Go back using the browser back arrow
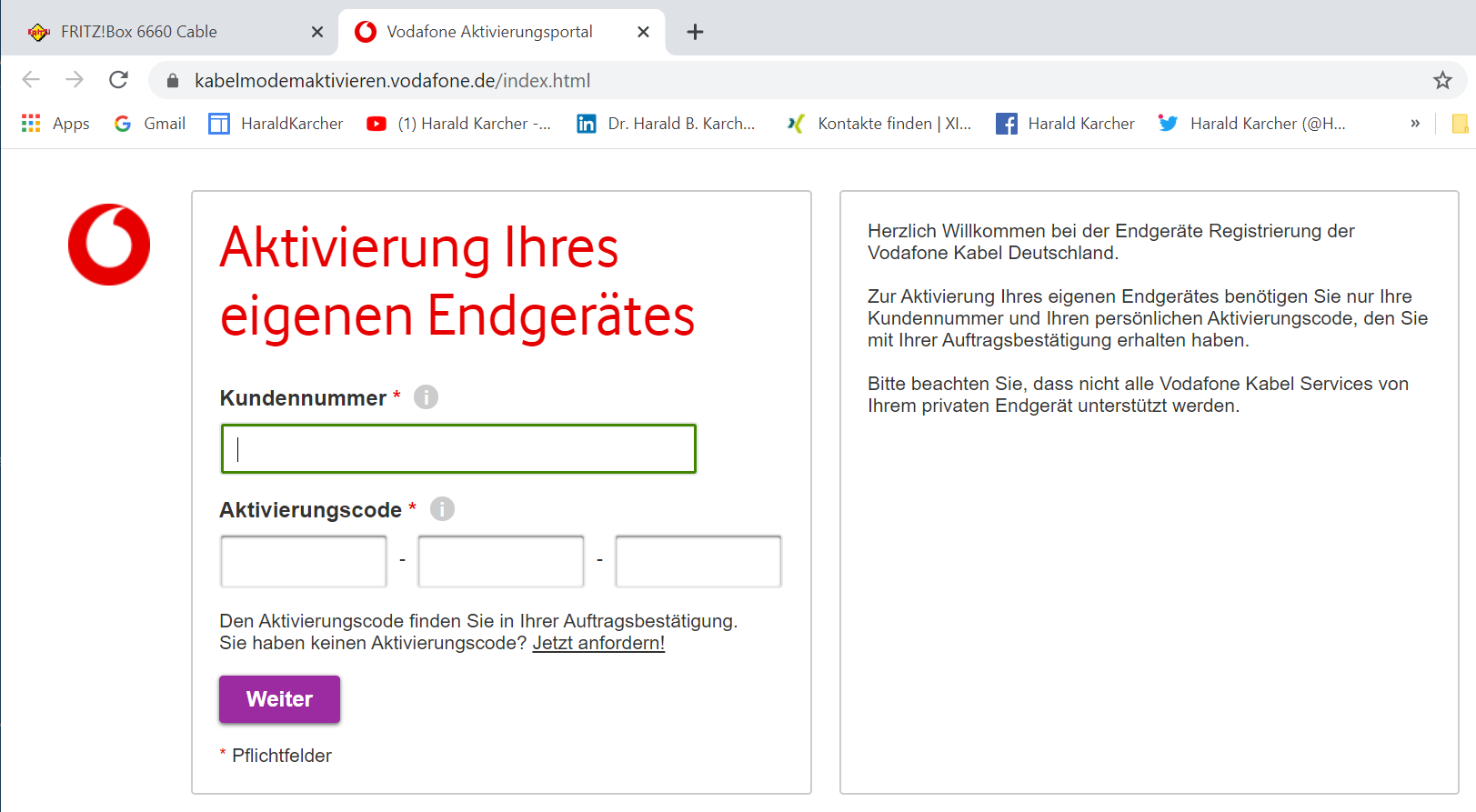Image resolution: width=1476 pixels, height=812 pixels. coord(31,80)
